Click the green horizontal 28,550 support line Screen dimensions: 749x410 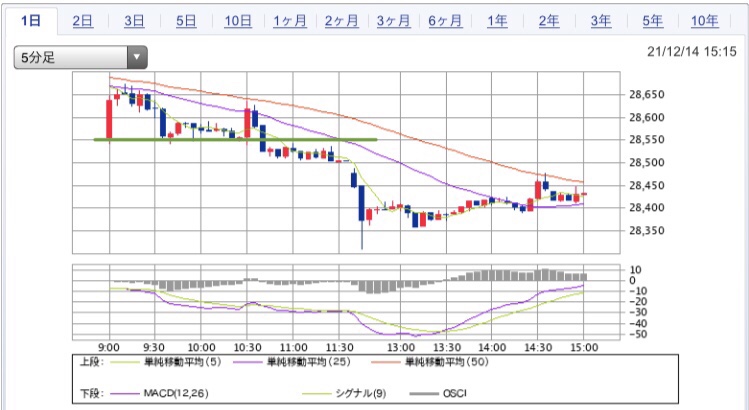(235, 140)
